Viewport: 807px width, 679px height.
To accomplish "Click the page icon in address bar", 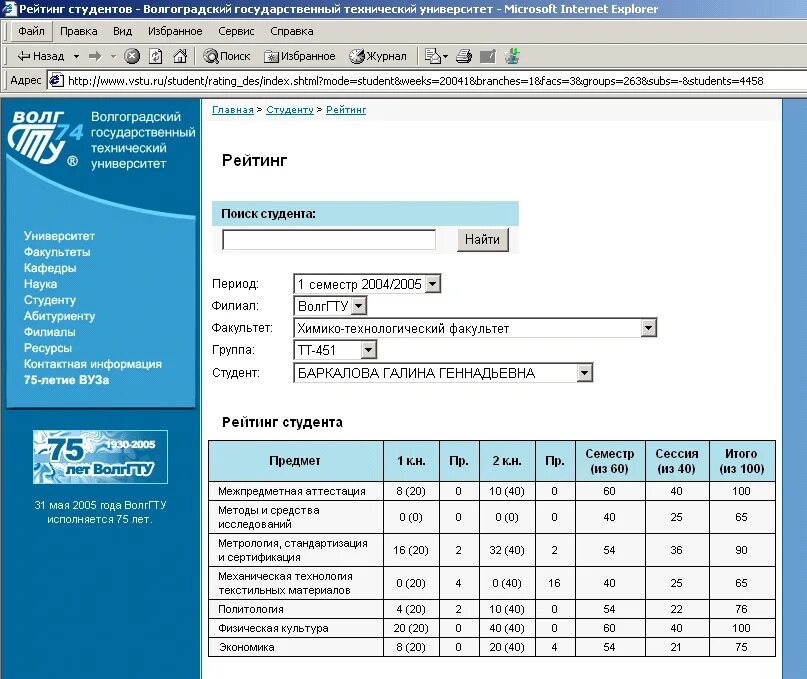I will [x=56, y=80].
